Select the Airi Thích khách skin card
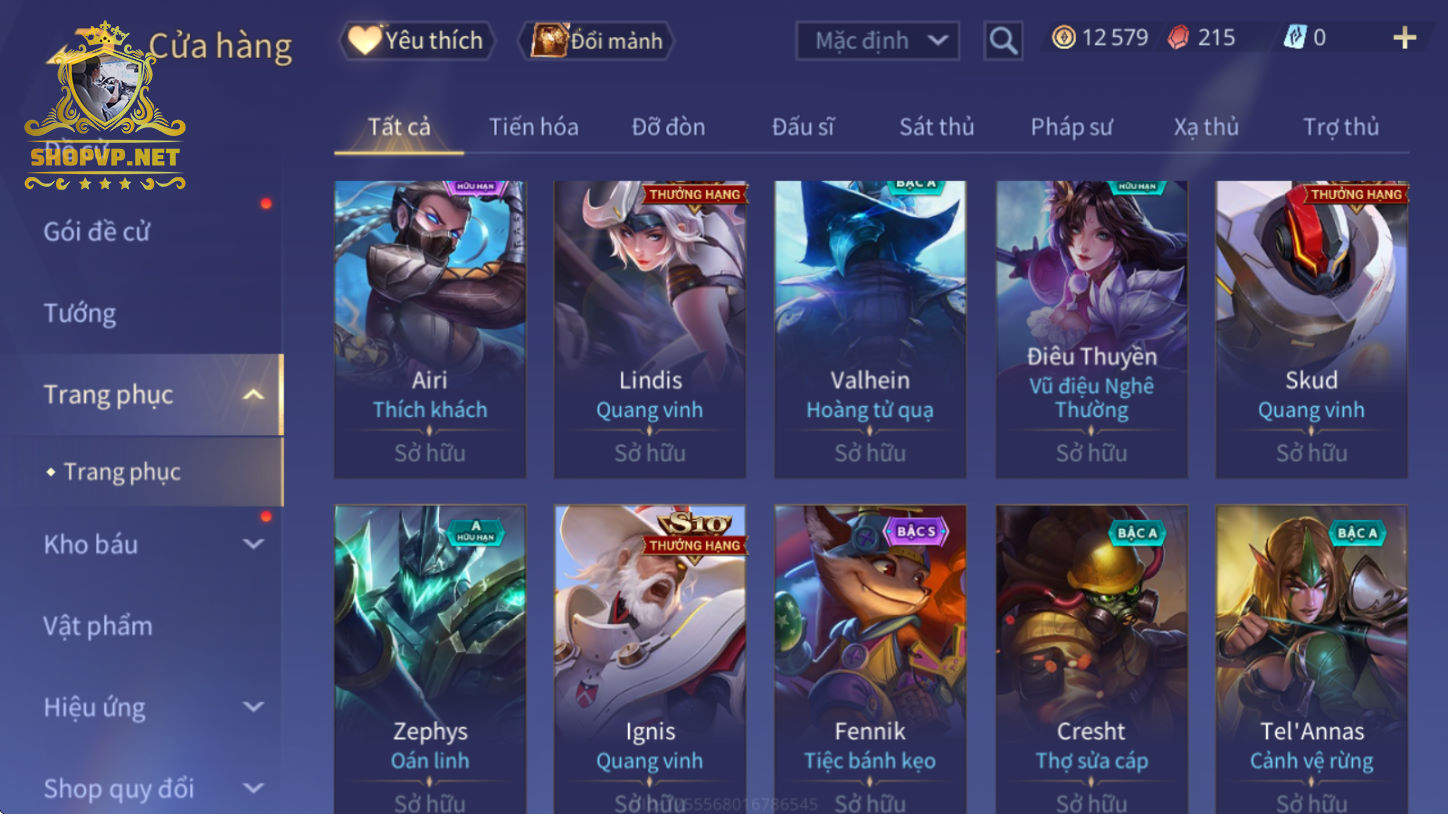The height and width of the screenshot is (814, 1448). (430, 329)
